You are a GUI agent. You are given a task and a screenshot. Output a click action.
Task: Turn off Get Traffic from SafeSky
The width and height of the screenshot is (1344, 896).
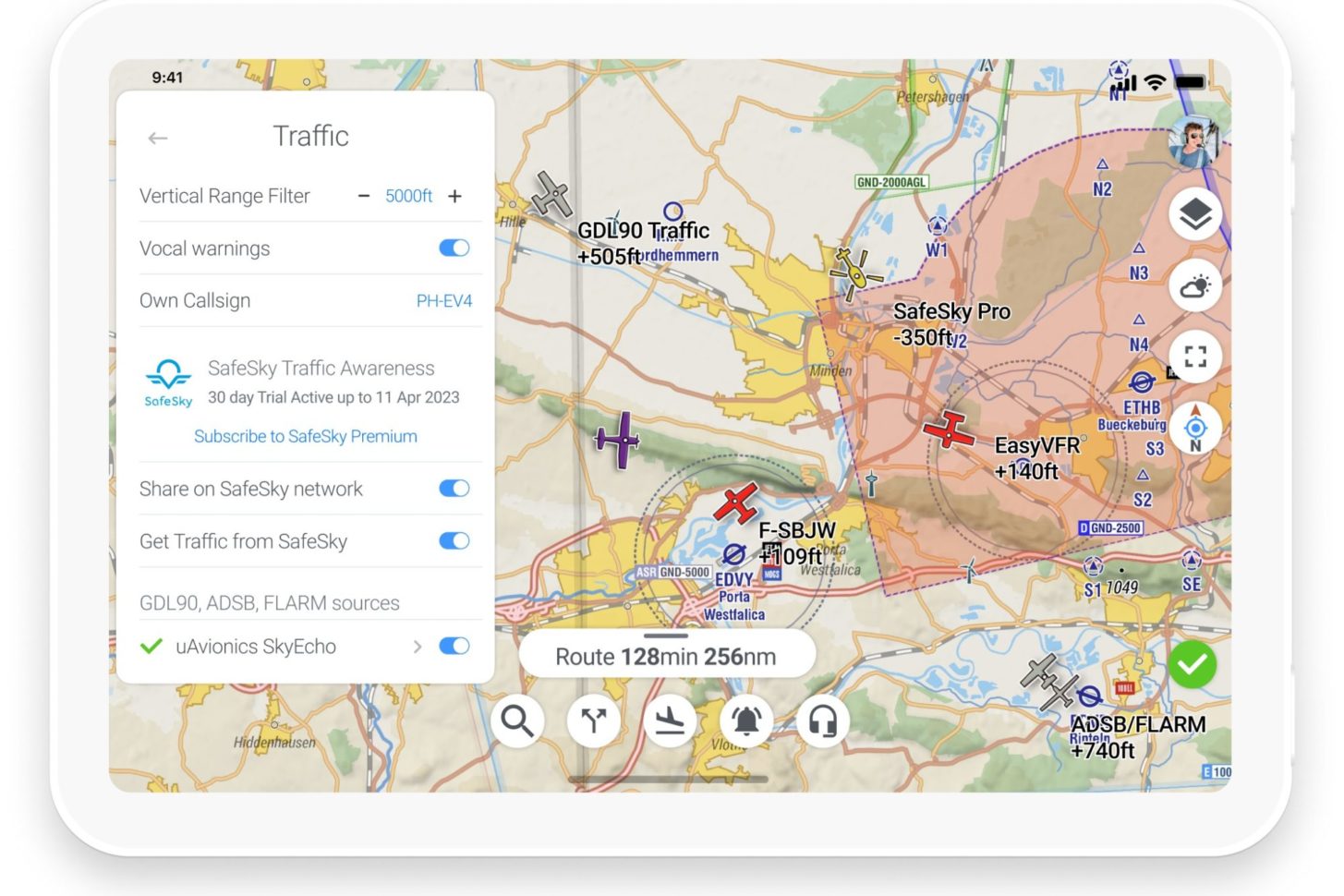pyautogui.click(x=454, y=540)
